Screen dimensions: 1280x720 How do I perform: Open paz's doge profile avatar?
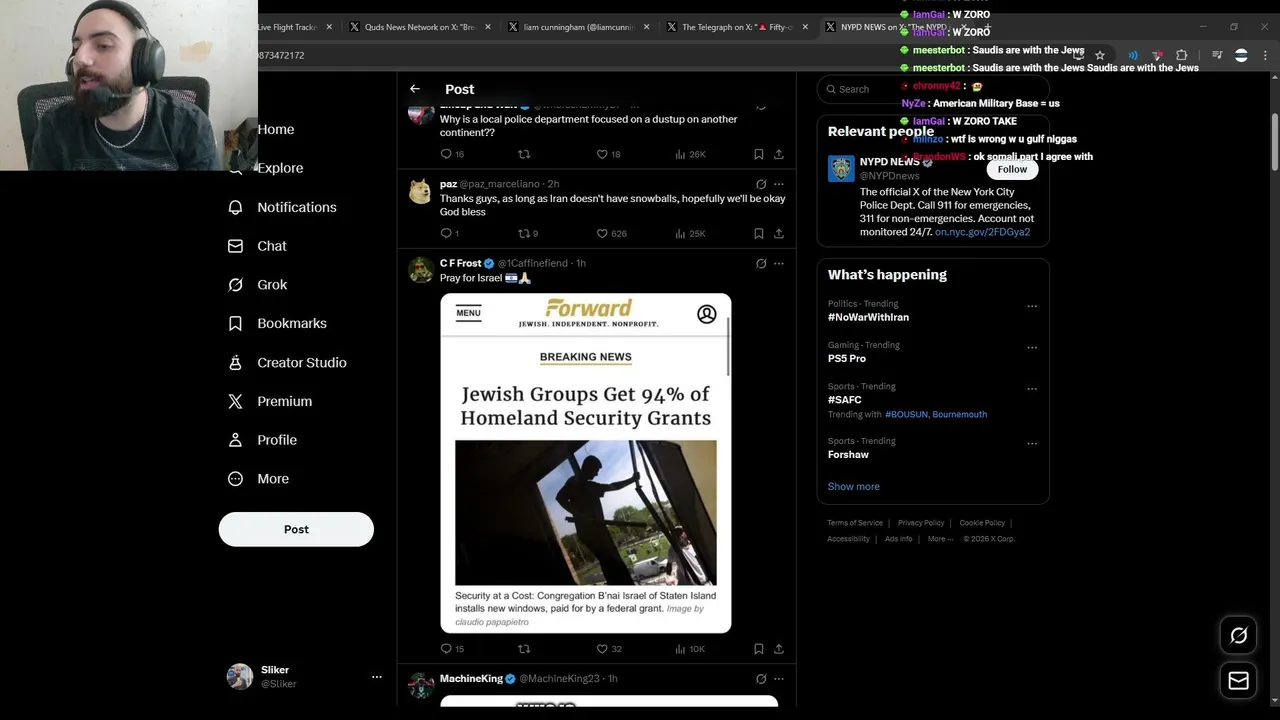[x=420, y=191]
